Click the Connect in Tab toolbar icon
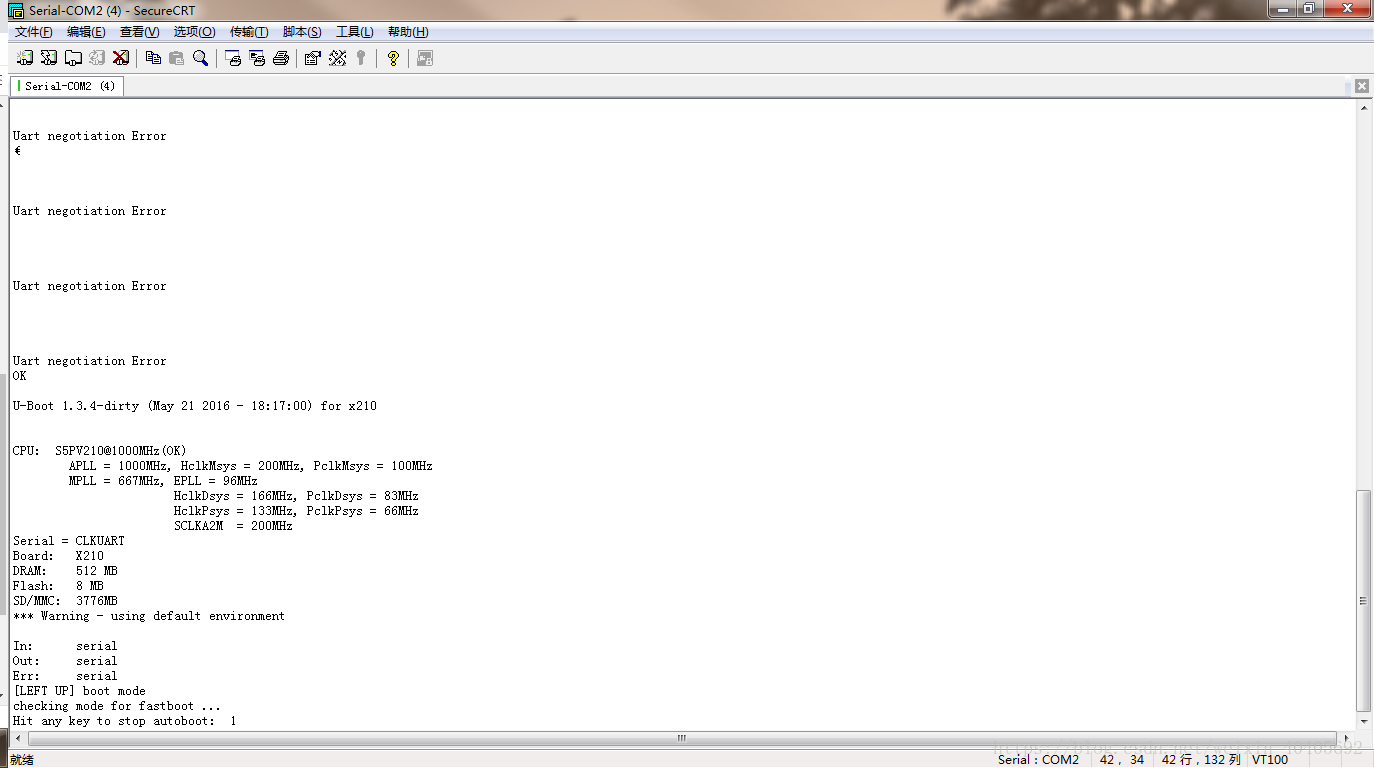 73,58
